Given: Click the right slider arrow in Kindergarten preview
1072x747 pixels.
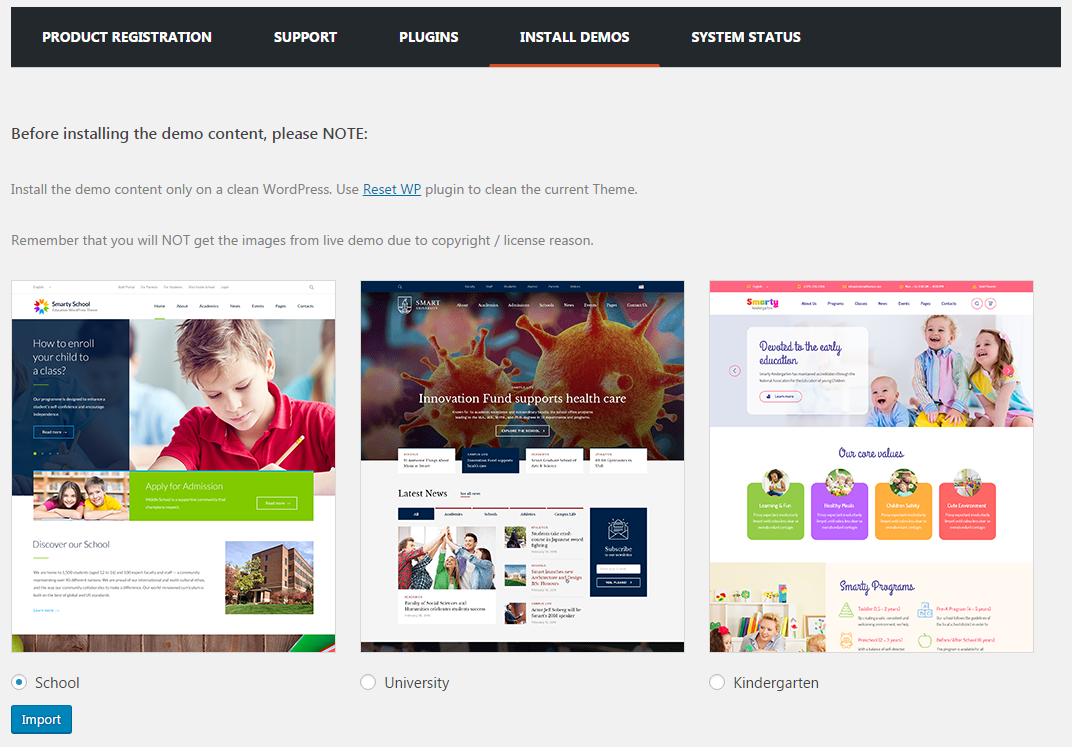Looking at the screenshot, I should (x=1008, y=370).
